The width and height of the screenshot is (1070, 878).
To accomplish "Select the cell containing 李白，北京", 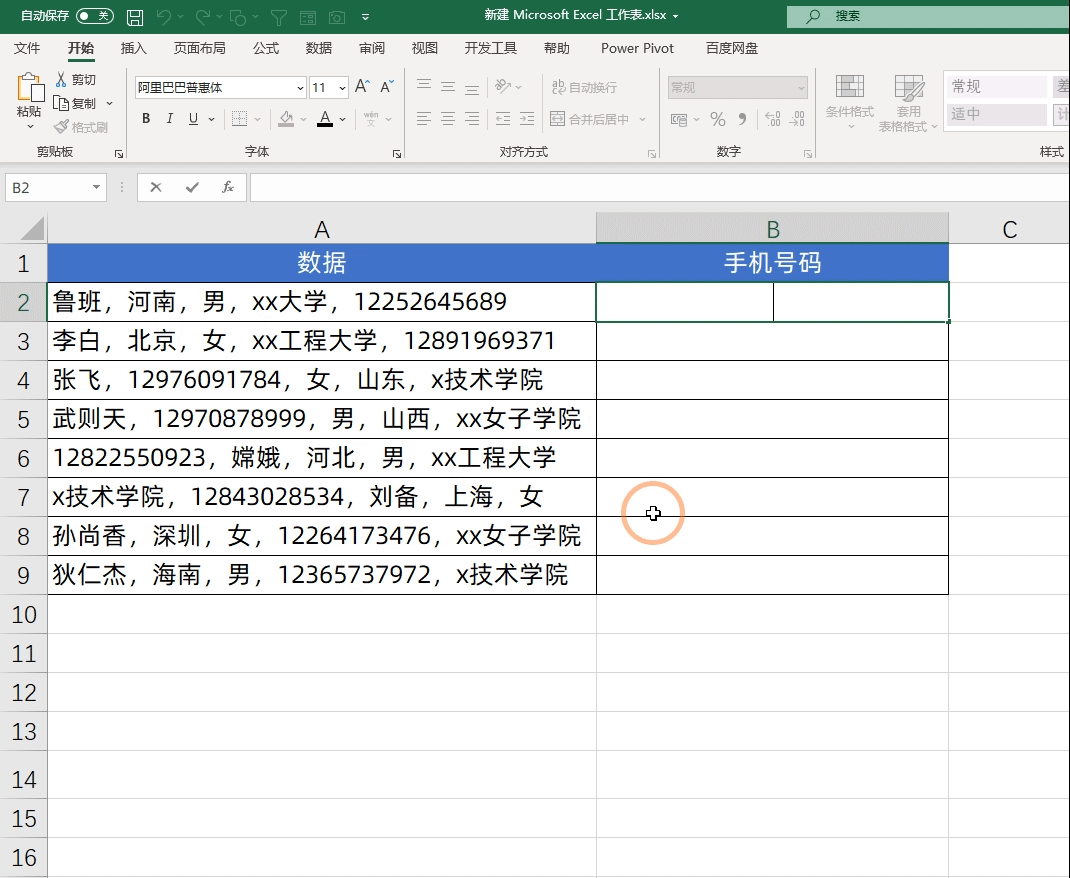I will (x=321, y=341).
